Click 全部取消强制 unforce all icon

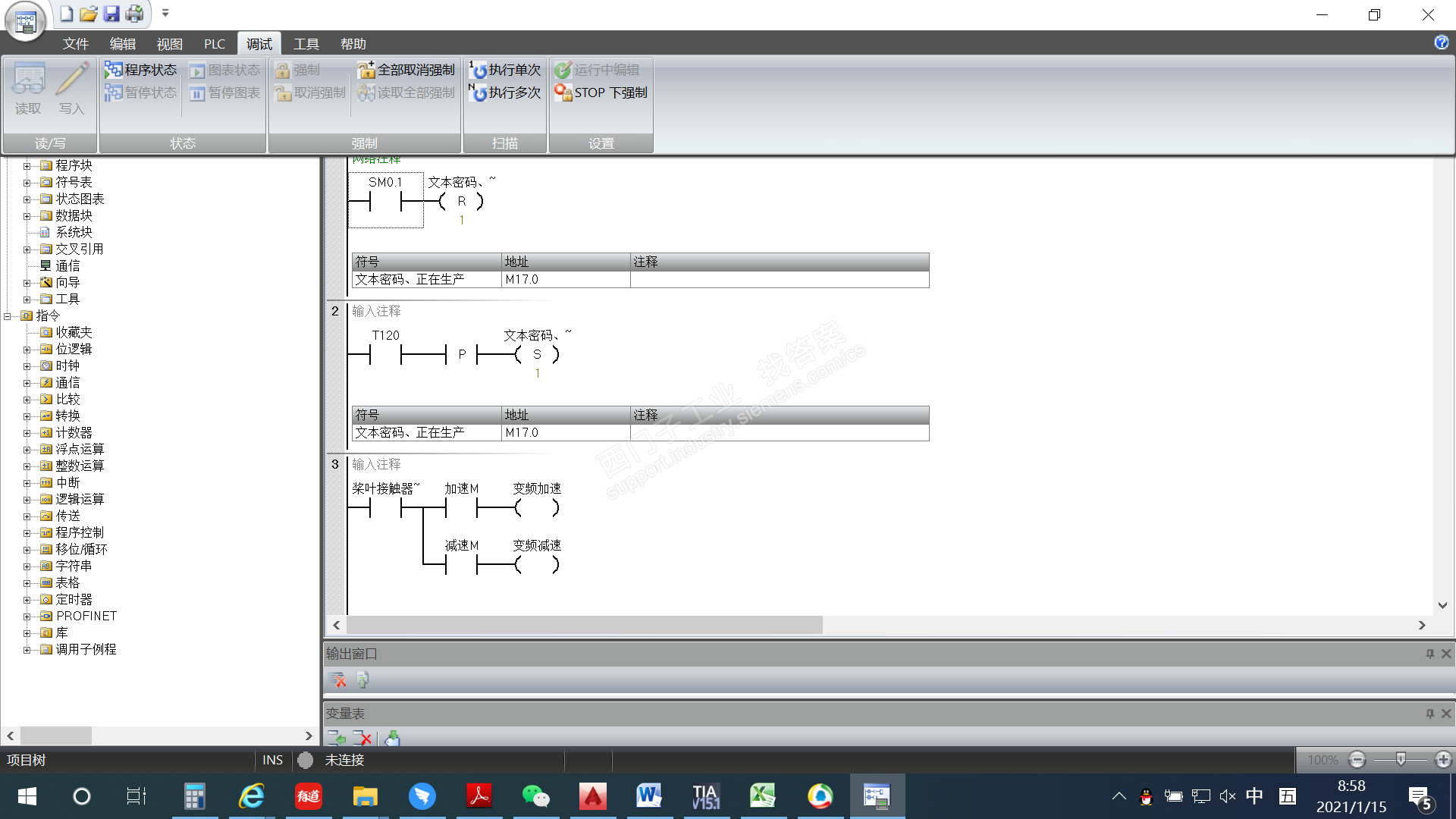click(x=366, y=70)
